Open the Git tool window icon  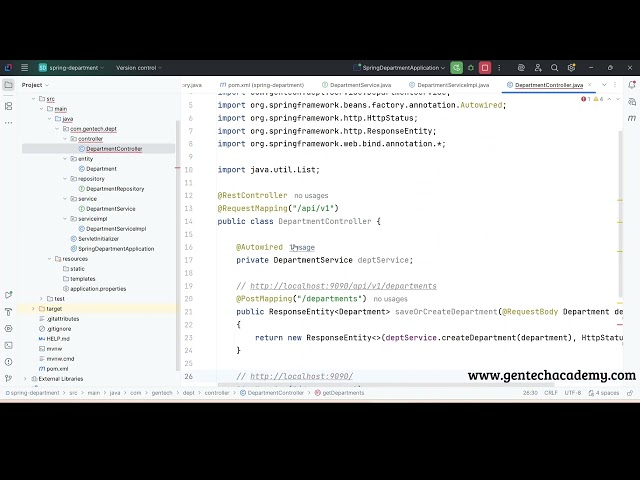pyautogui.click(x=8, y=378)
